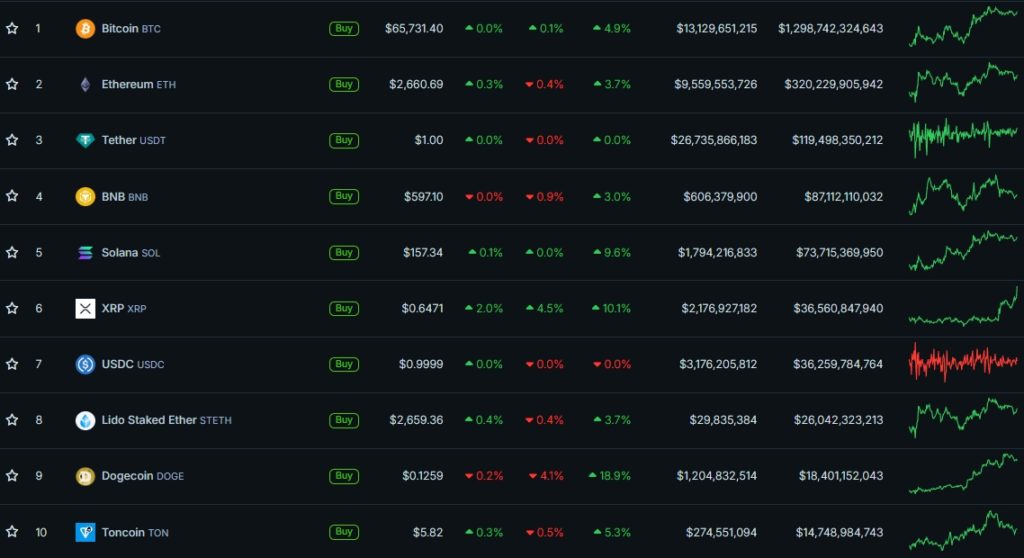Viewport: 1024px width, 558px height.
Task: Select Solana 9.6% weekly change
Action: point(612,253)
